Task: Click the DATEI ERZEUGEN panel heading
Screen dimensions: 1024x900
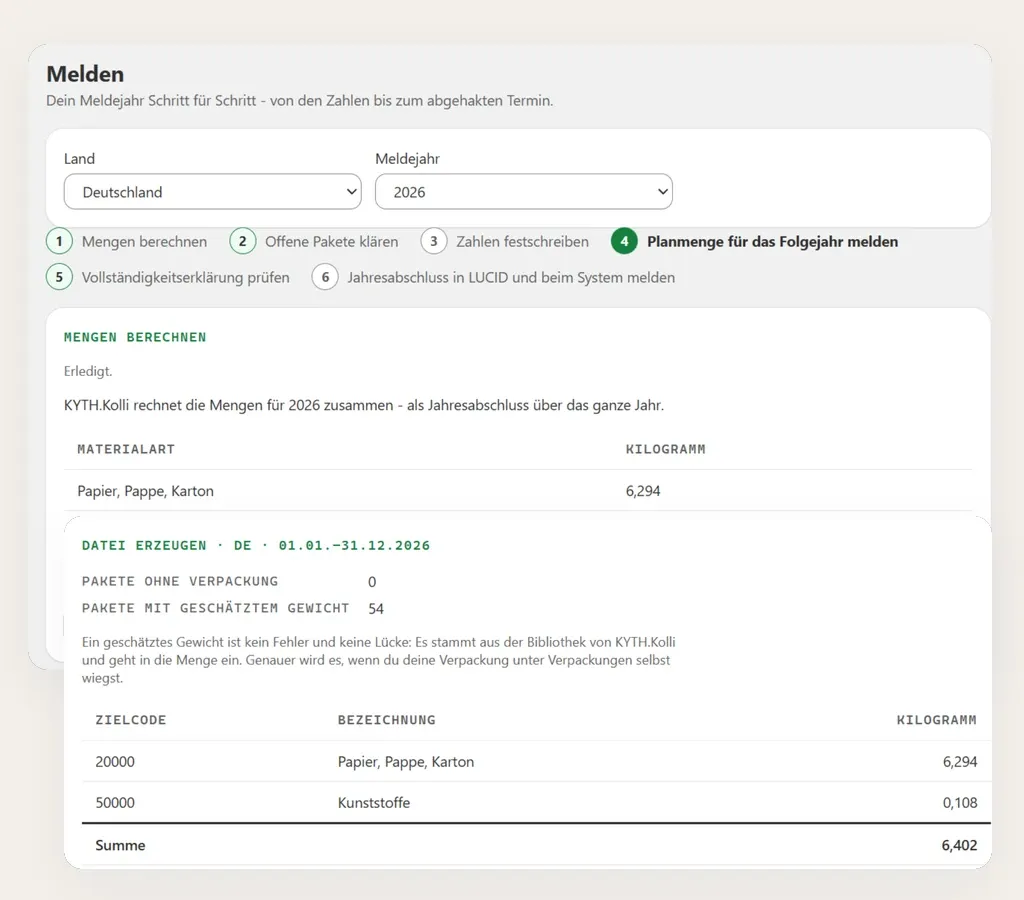Action: (256, 545)
